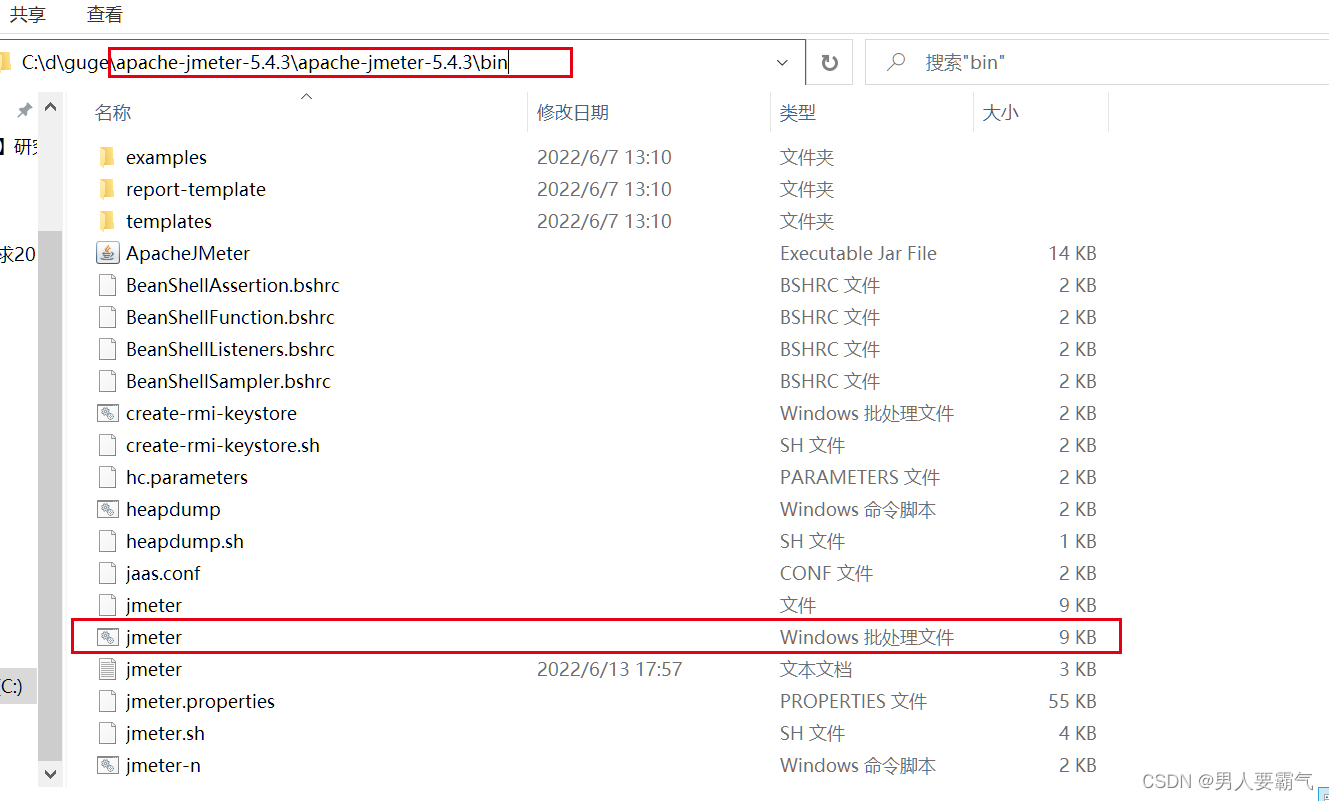
Task: Click the refresh button next to address bar
Action: (x=829, y=62)
